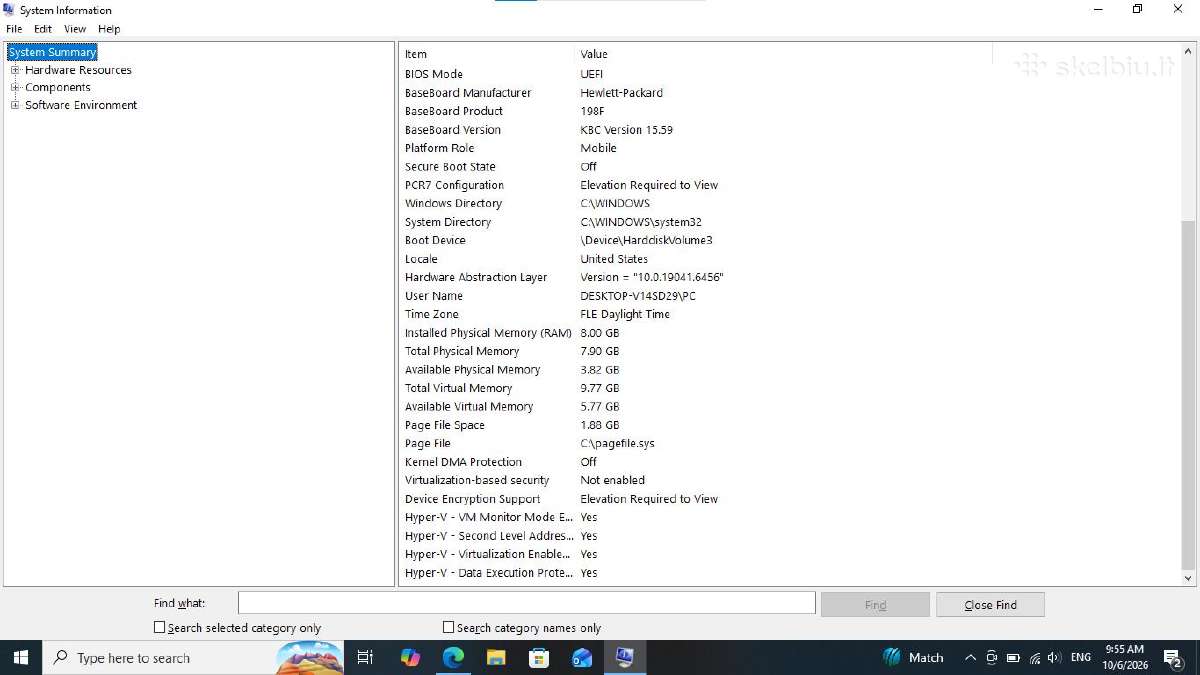Viewport: 1200px width, 675px height.
Task: Click the battery icon in the tray
Action: pos(1013,657)
